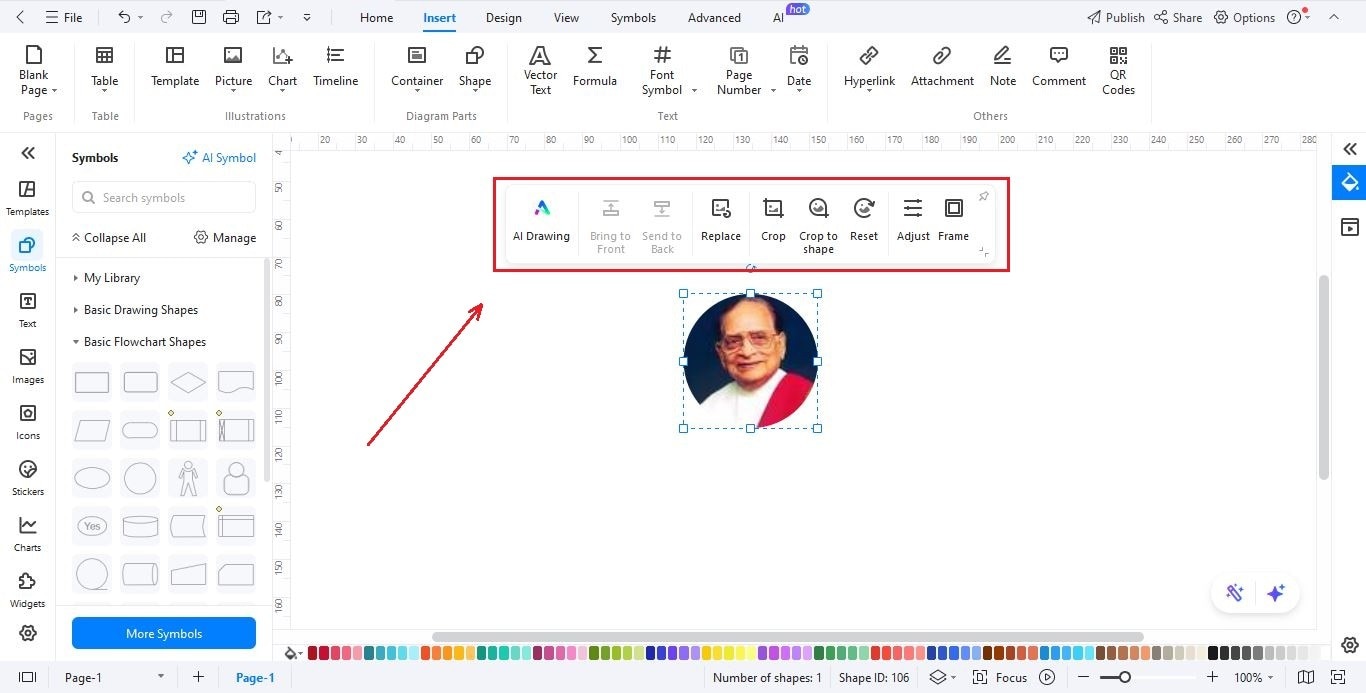Pin the floating image toolbar
1366x693 pixels.
point(983,196)
